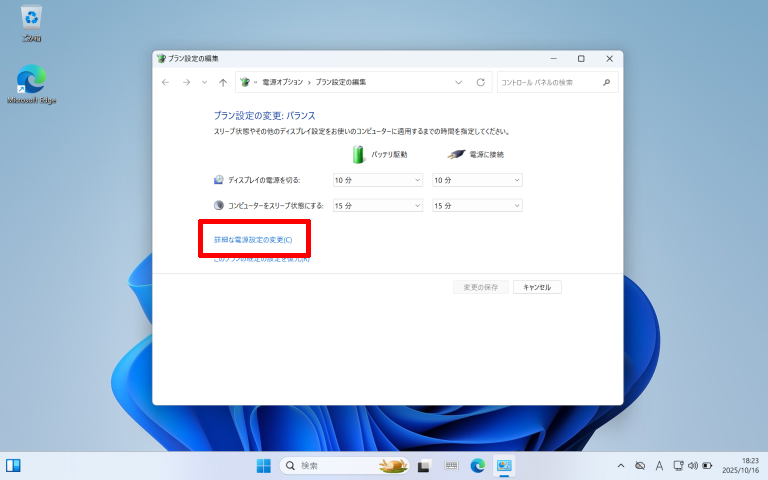Open the recent locations chevron
This screenshot has width=768, height=480.
click(x=204, y=82)
